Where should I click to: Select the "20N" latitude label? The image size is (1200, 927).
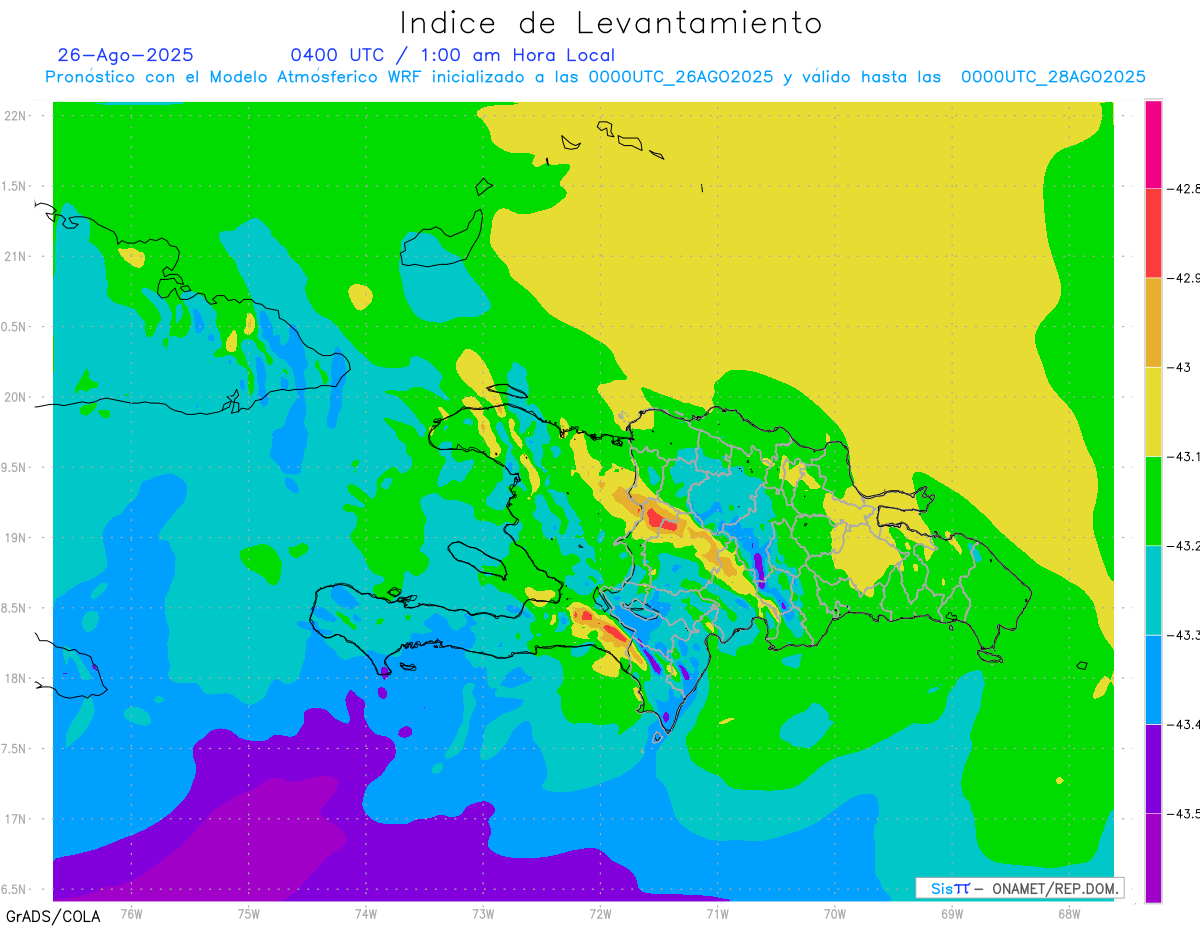click(x=16, y=397)
